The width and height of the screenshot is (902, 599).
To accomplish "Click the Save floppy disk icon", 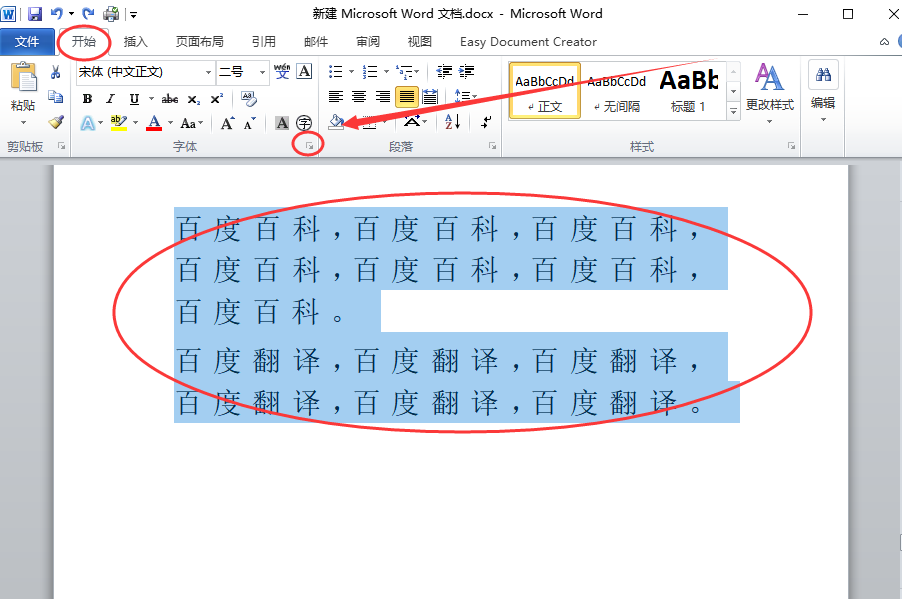I will [35, 14].
